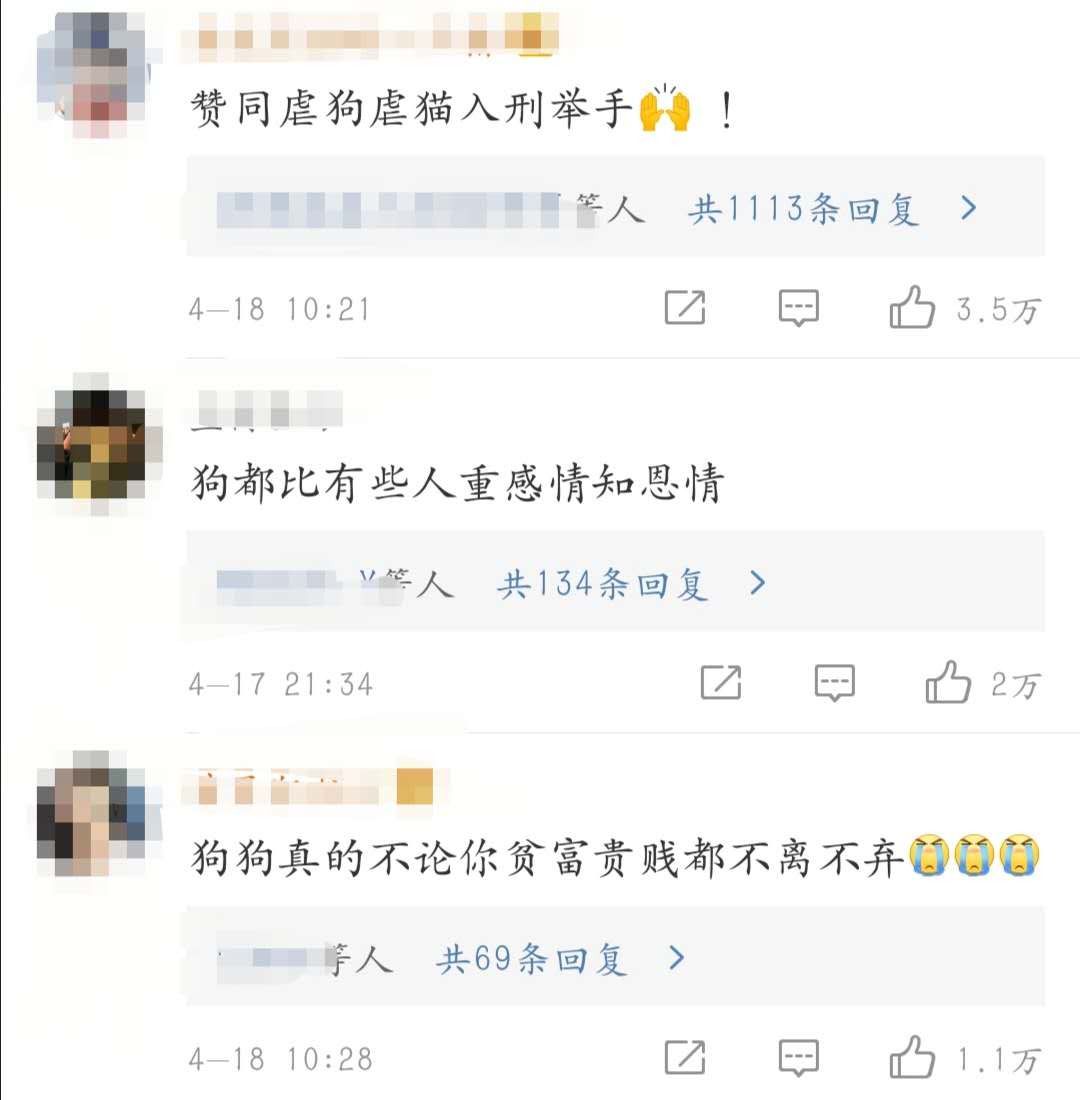
Task: Like the comment with 1.1万 likes
Action: pyautogui.click(x=912, y=1057)
